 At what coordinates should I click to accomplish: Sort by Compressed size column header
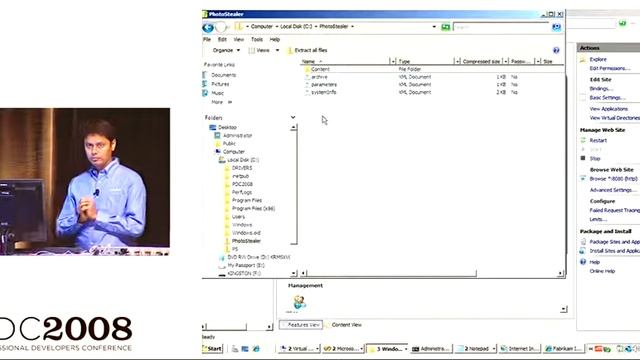(x=481, y=61)
